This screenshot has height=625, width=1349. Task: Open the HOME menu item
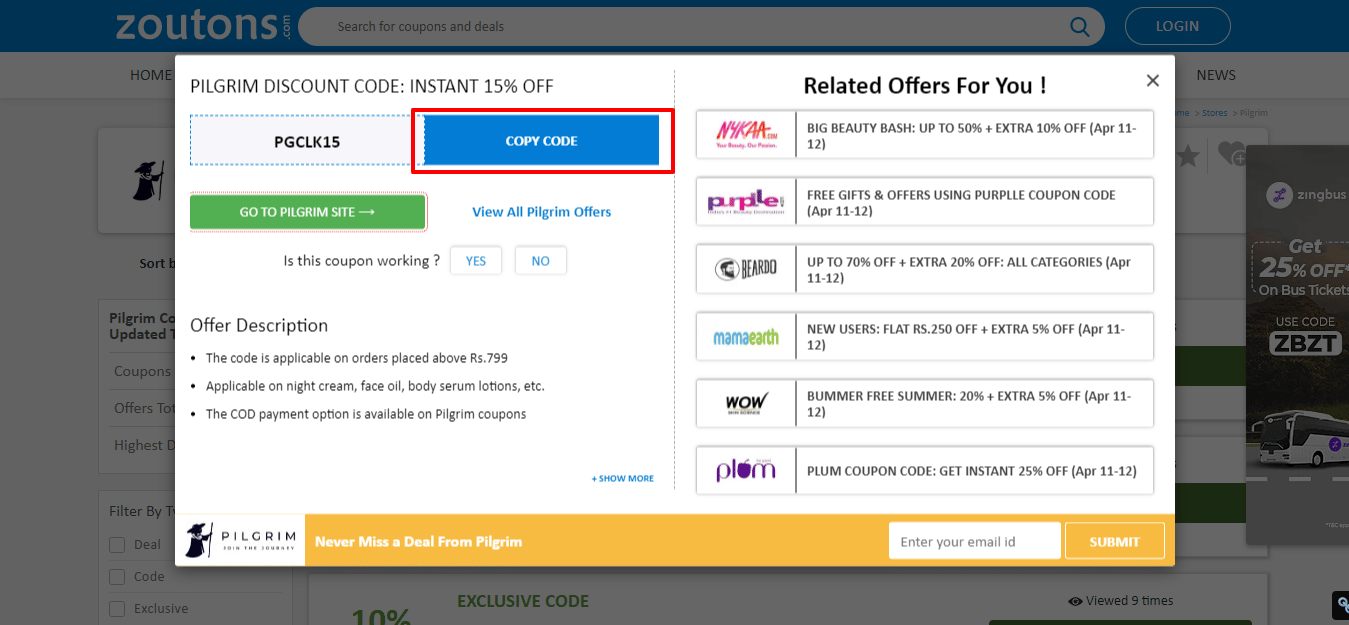150,74
